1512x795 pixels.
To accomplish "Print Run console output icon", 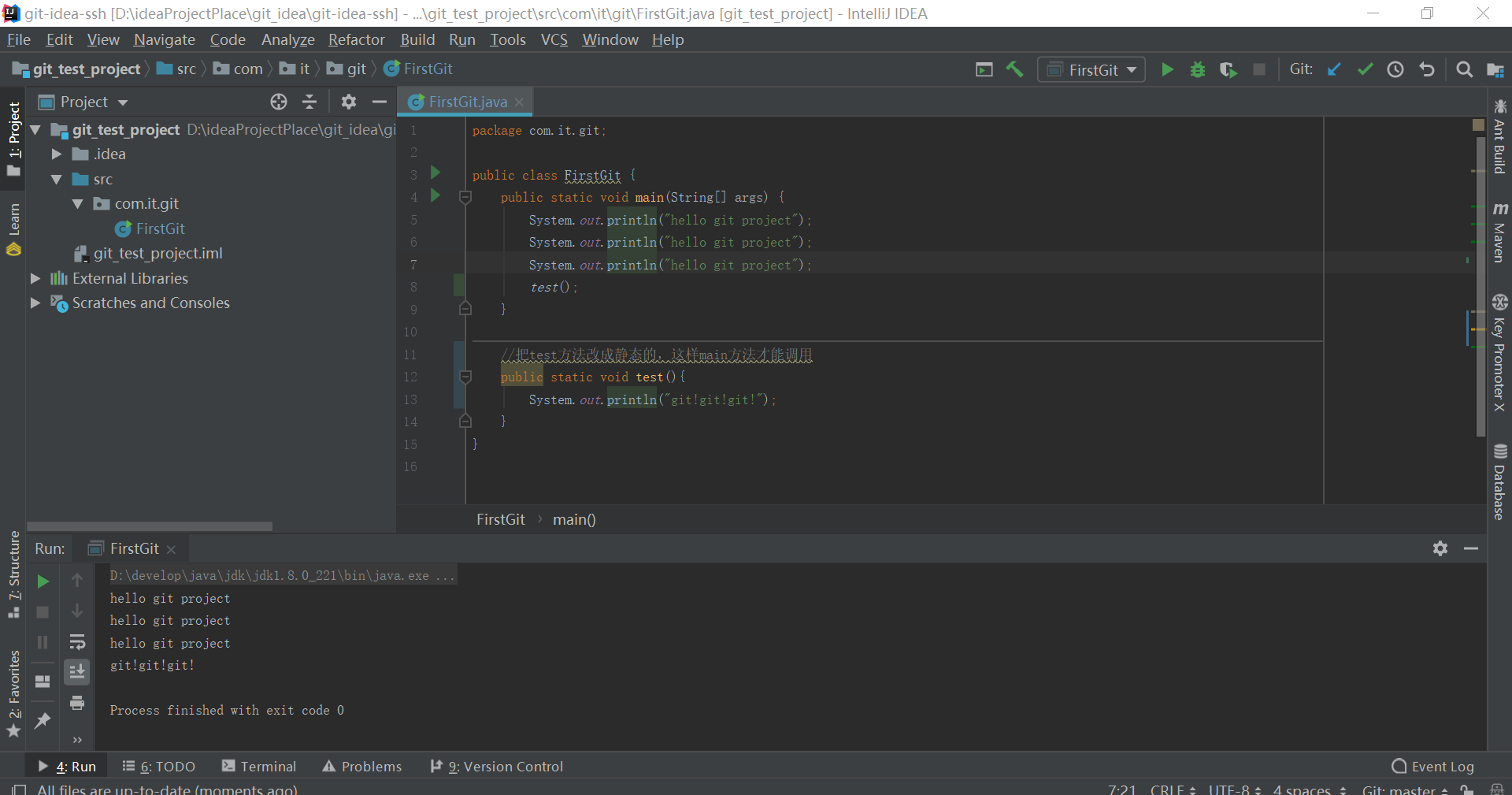I will [77, 703].
